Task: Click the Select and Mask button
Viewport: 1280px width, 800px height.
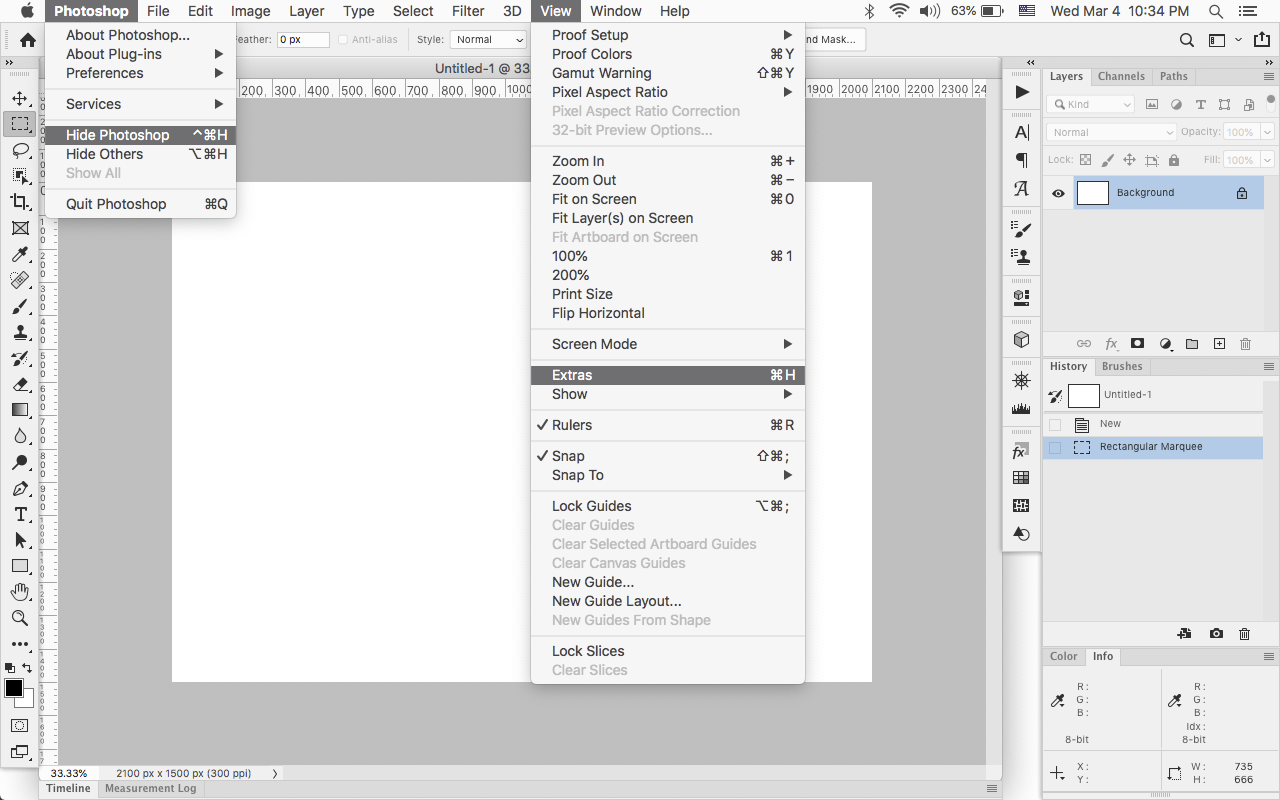Action: (834, 40)
